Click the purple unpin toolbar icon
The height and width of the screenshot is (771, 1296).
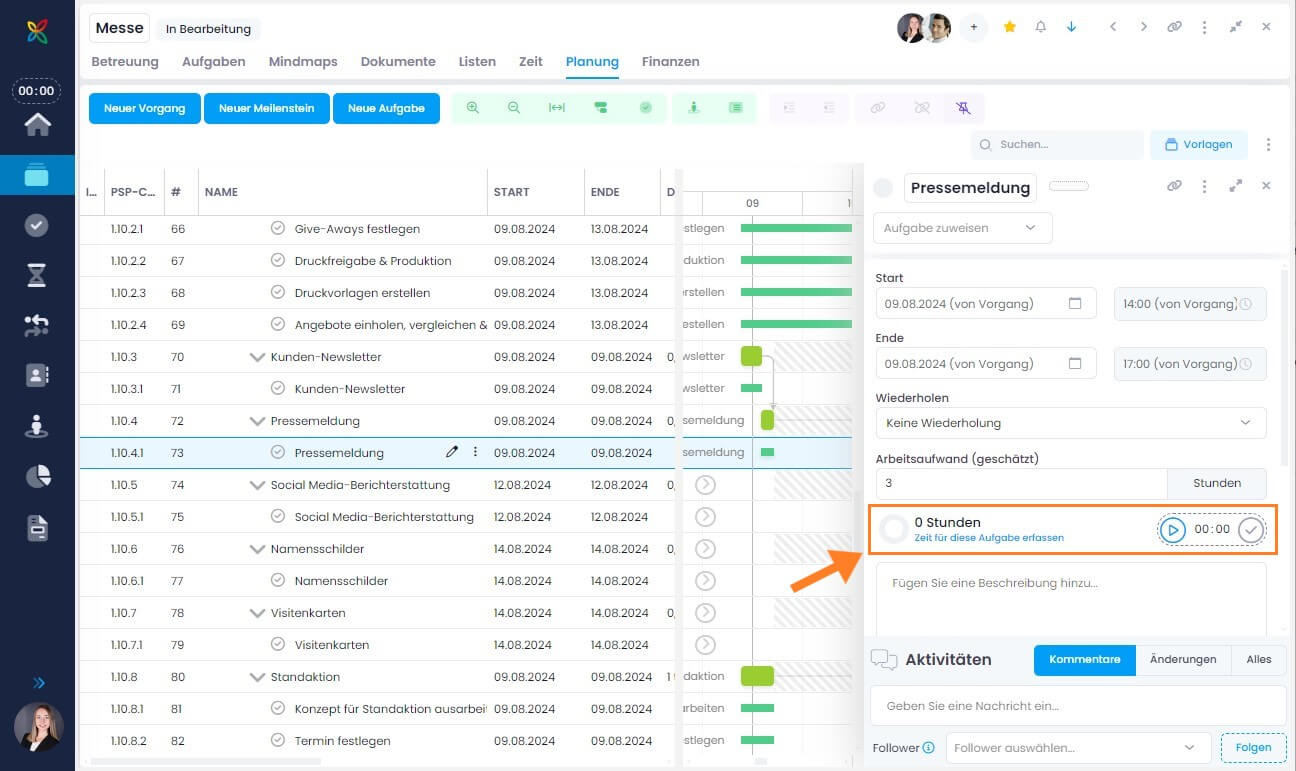[x=963, y=108]
